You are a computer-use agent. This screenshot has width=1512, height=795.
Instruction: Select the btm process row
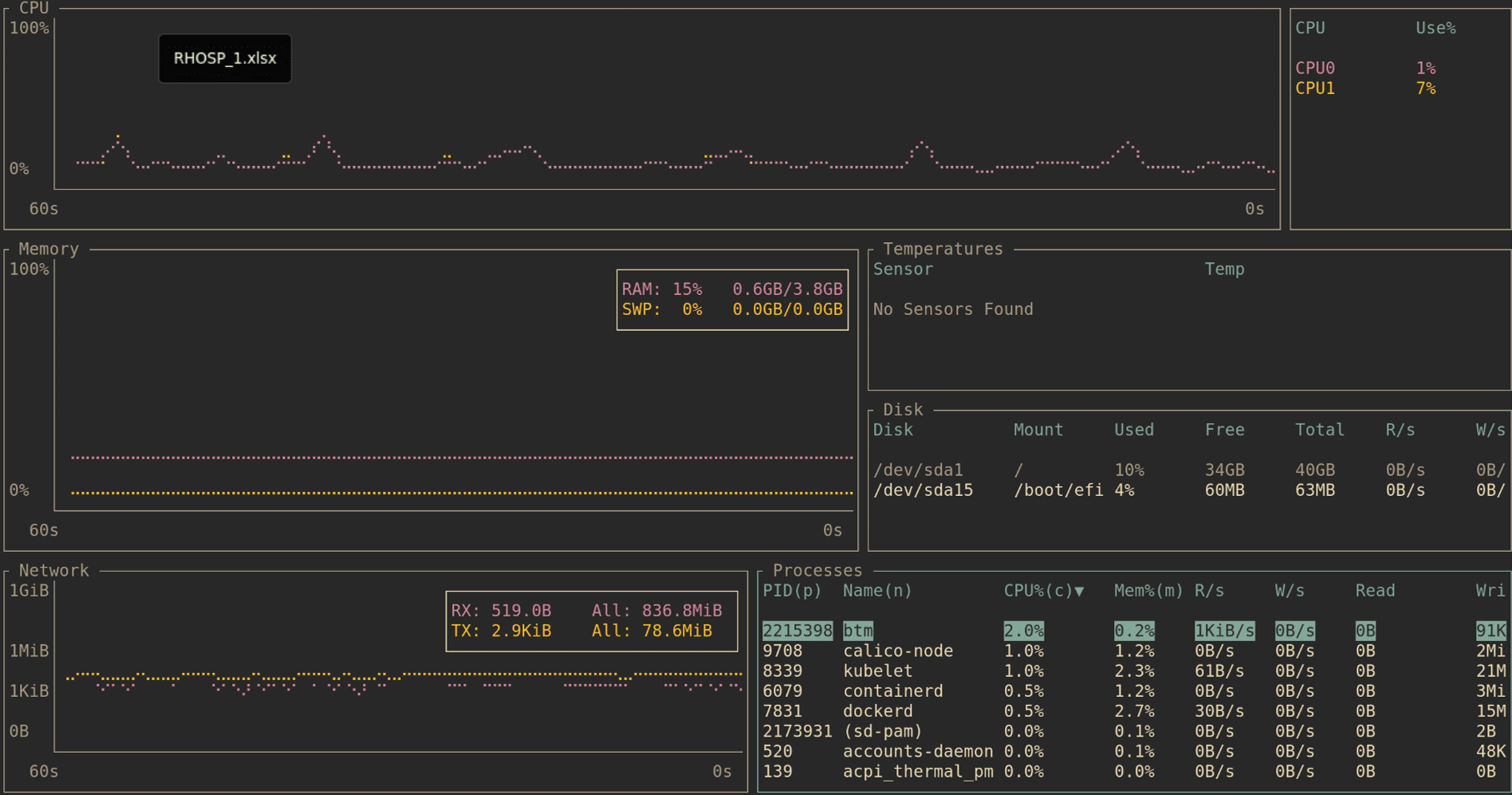[858, 631]
